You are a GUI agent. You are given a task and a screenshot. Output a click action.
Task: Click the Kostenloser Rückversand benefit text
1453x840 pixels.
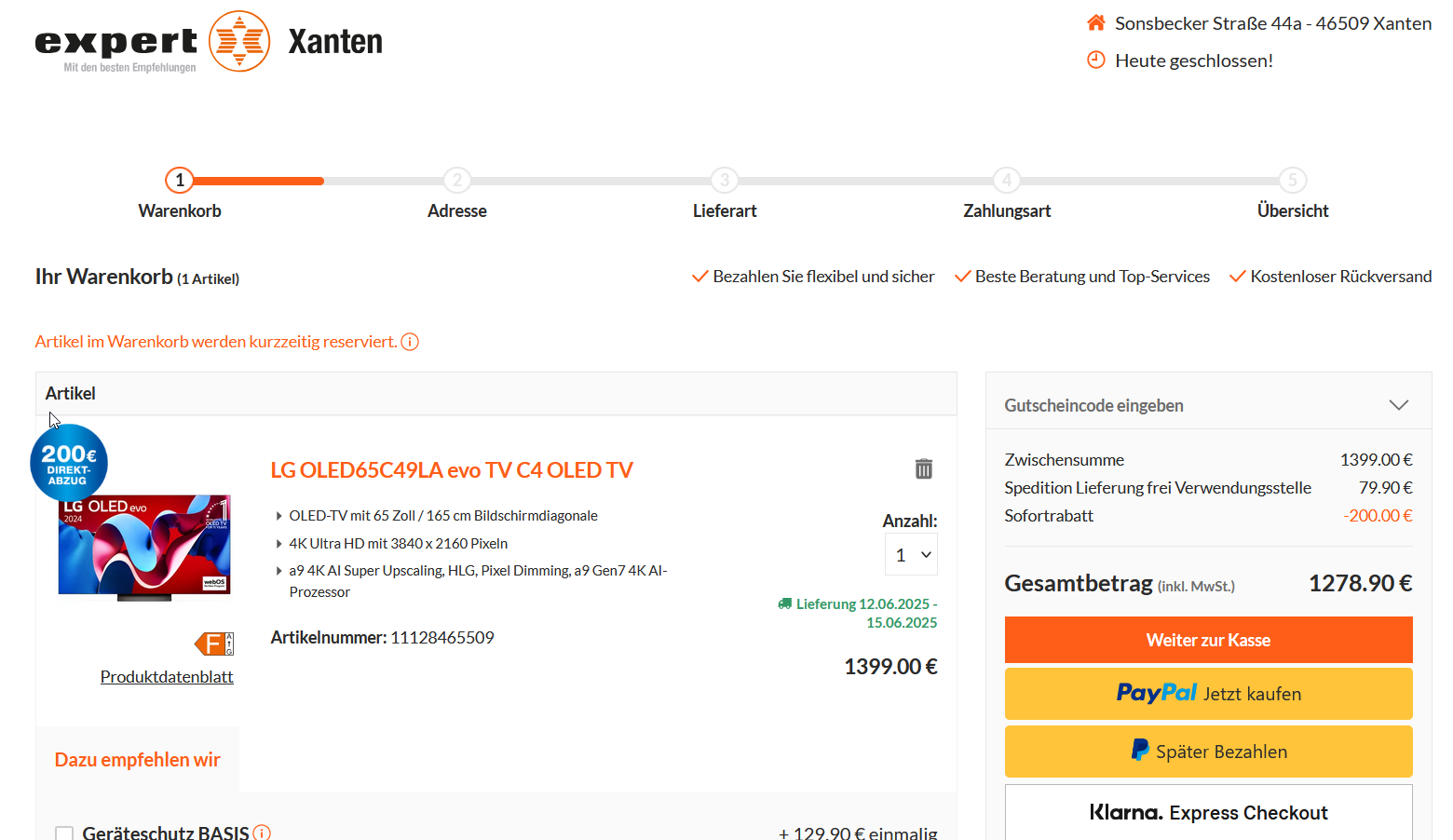[x=1340, y=277]
